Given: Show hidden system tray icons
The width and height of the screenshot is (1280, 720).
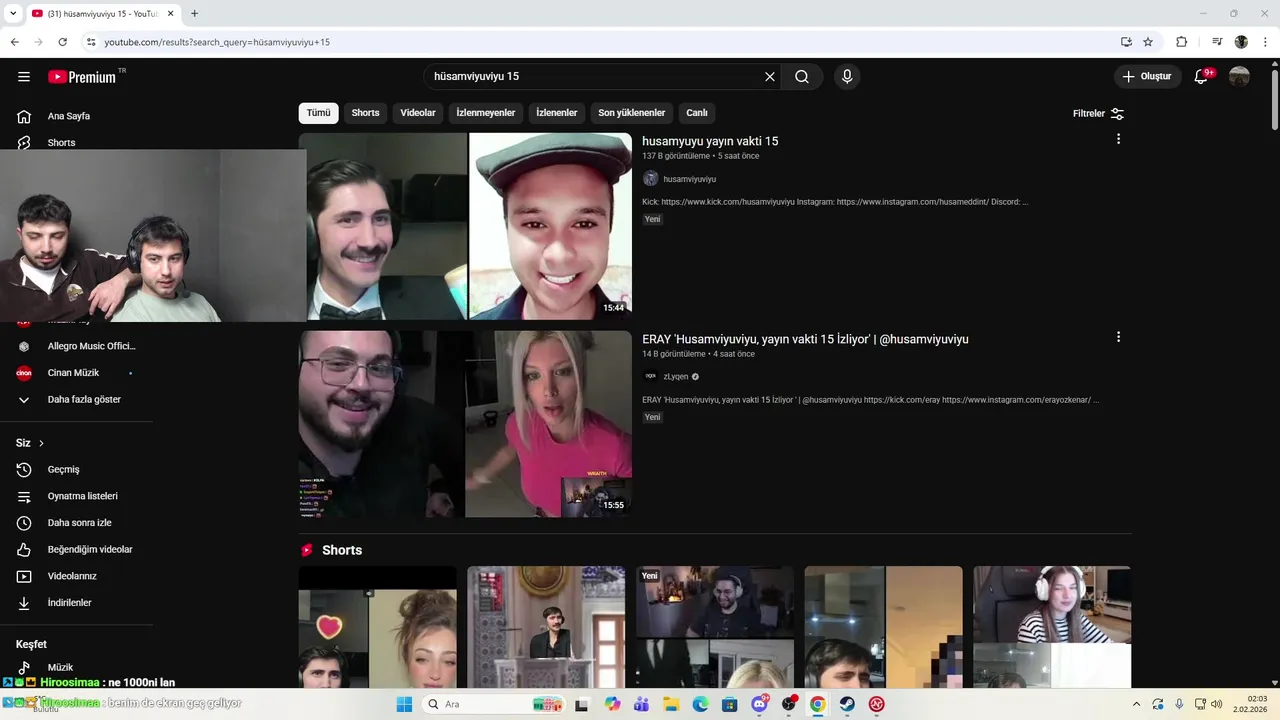Looking at the screenshot, I should tap(1136, 704).
